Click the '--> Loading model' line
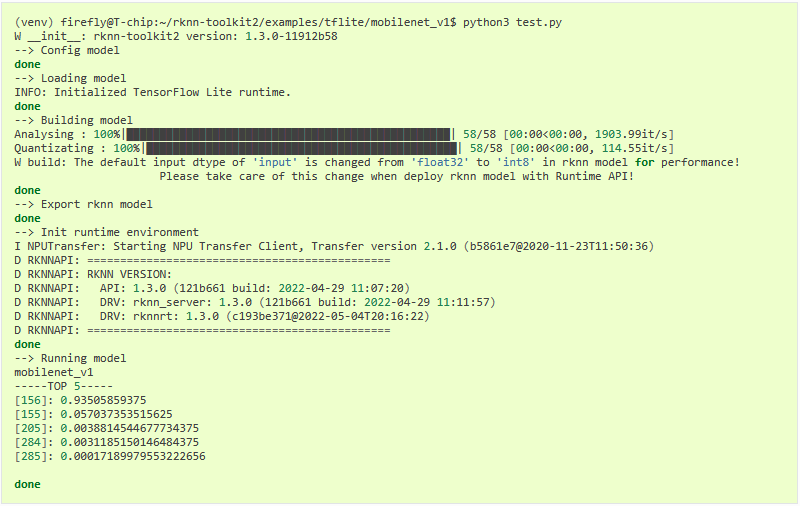 (70, 79)
